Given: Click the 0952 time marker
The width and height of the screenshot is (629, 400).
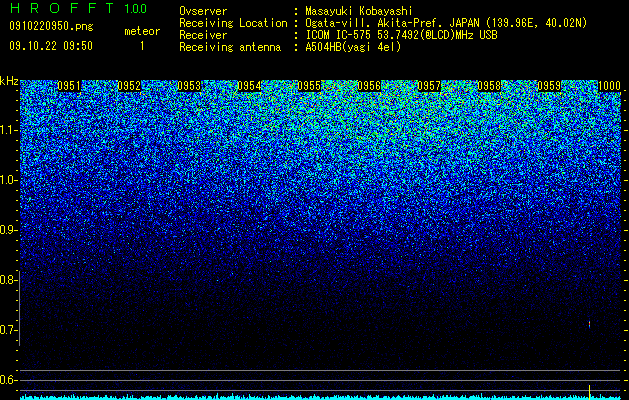Looking at the screenshot, I should [129, 86].
